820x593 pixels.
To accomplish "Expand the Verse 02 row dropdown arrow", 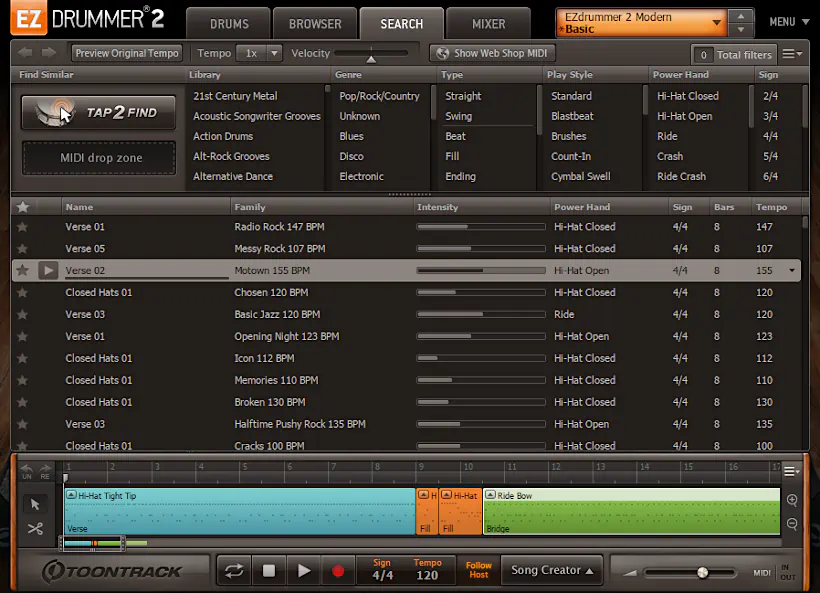I will (792, 270).
